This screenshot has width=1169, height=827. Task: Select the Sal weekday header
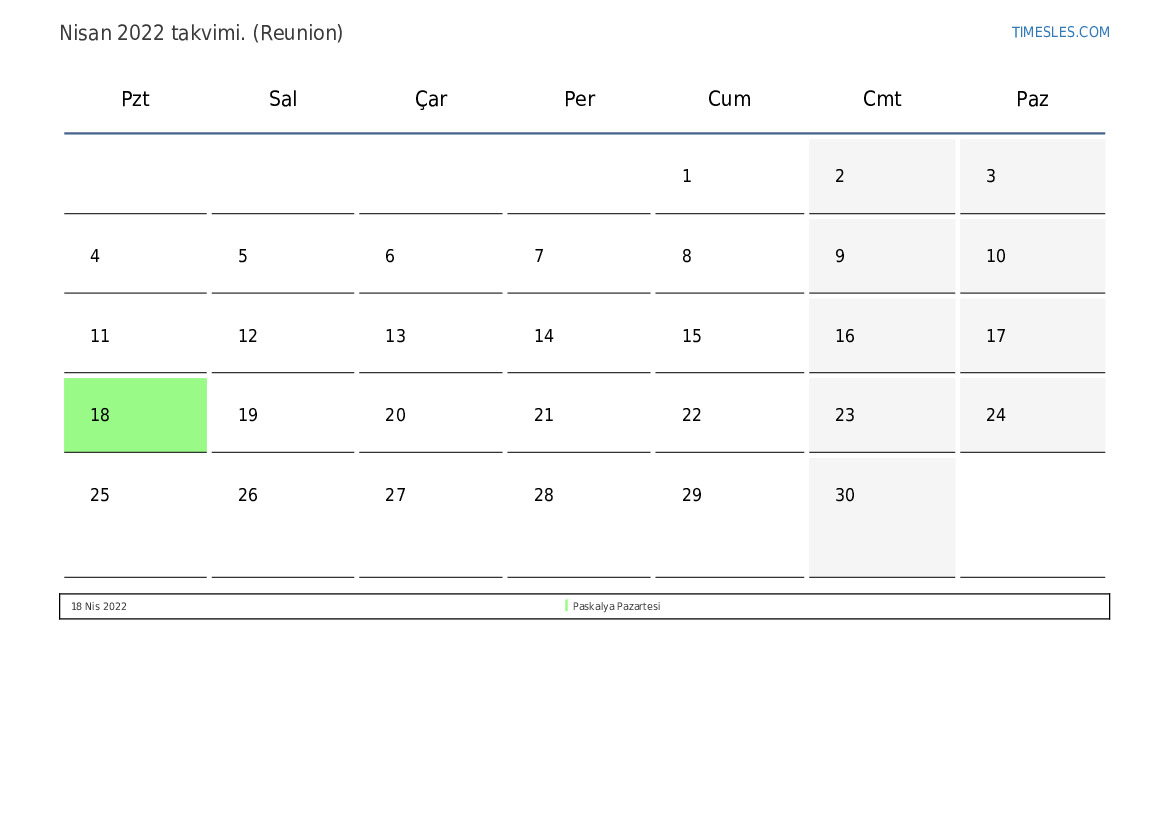pyautogui.click(x=283, y=99)
